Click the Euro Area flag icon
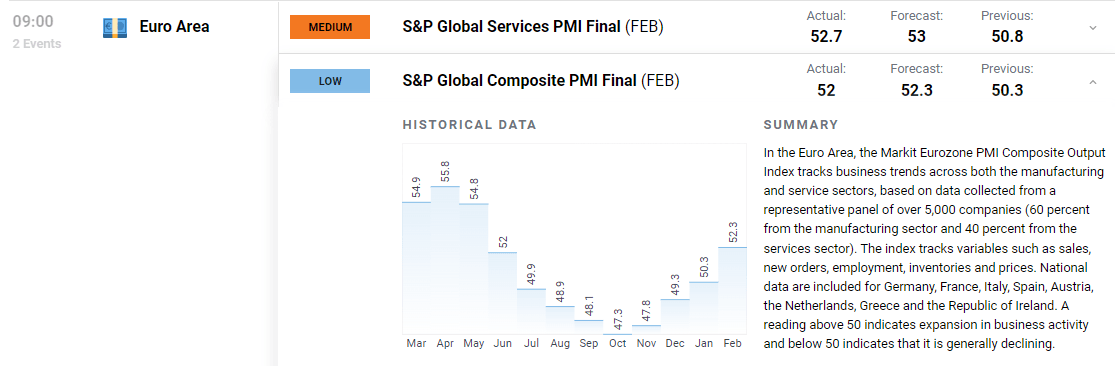This screenshot has height=366, width=1115. (x=115, y=28)
